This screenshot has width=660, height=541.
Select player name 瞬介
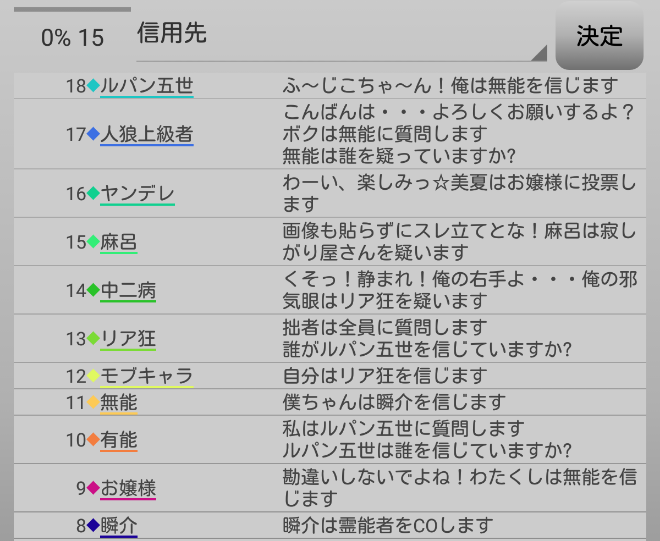tap(119, 525)
